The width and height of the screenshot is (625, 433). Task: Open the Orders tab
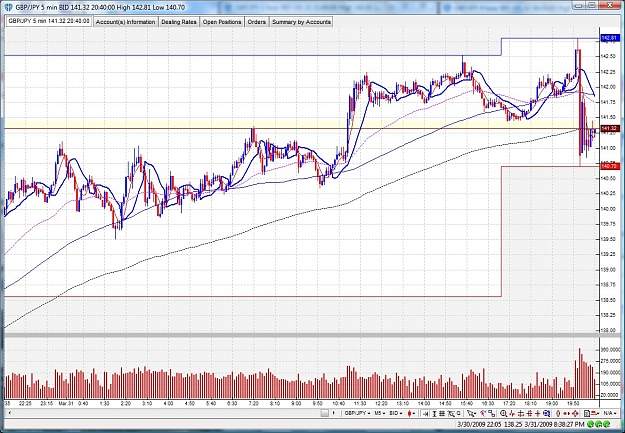(x=256, y=22)
